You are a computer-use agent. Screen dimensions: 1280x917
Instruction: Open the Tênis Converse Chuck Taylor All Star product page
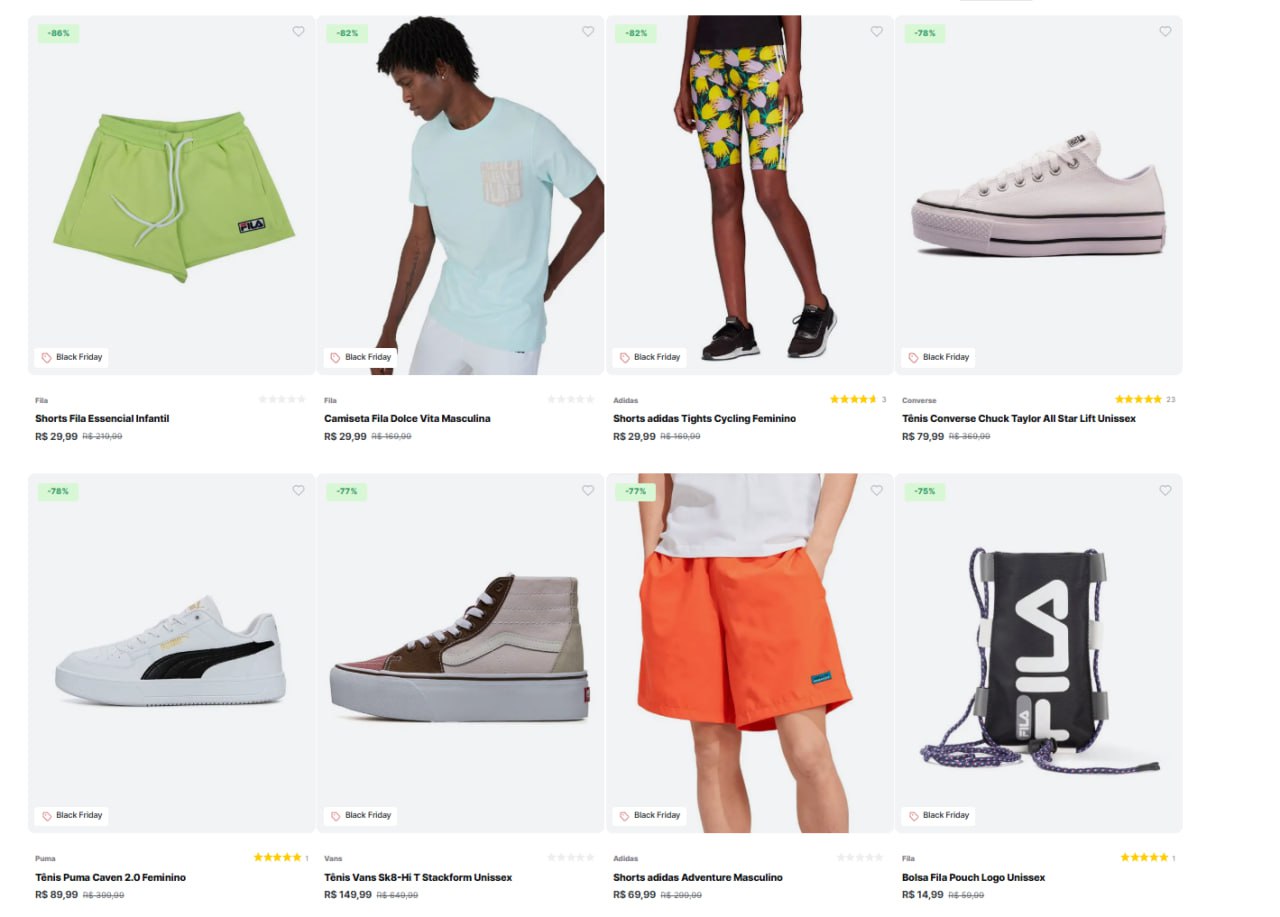point(1017,418)
